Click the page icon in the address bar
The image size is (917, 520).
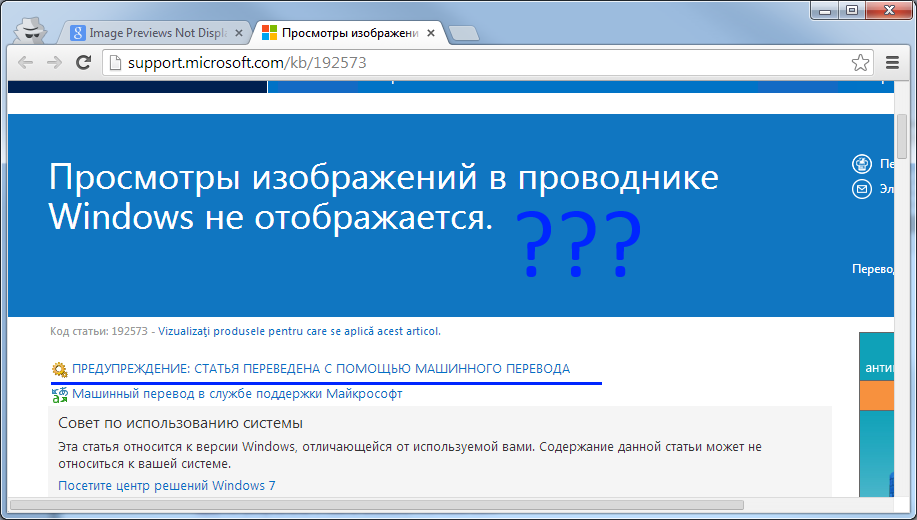pos(116,63)
